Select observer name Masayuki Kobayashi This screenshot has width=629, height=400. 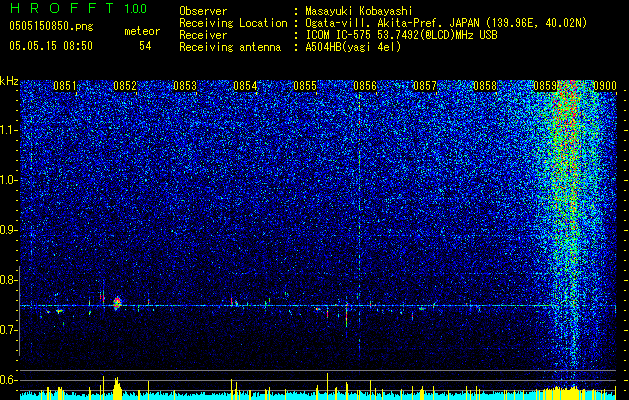(359, 11)
